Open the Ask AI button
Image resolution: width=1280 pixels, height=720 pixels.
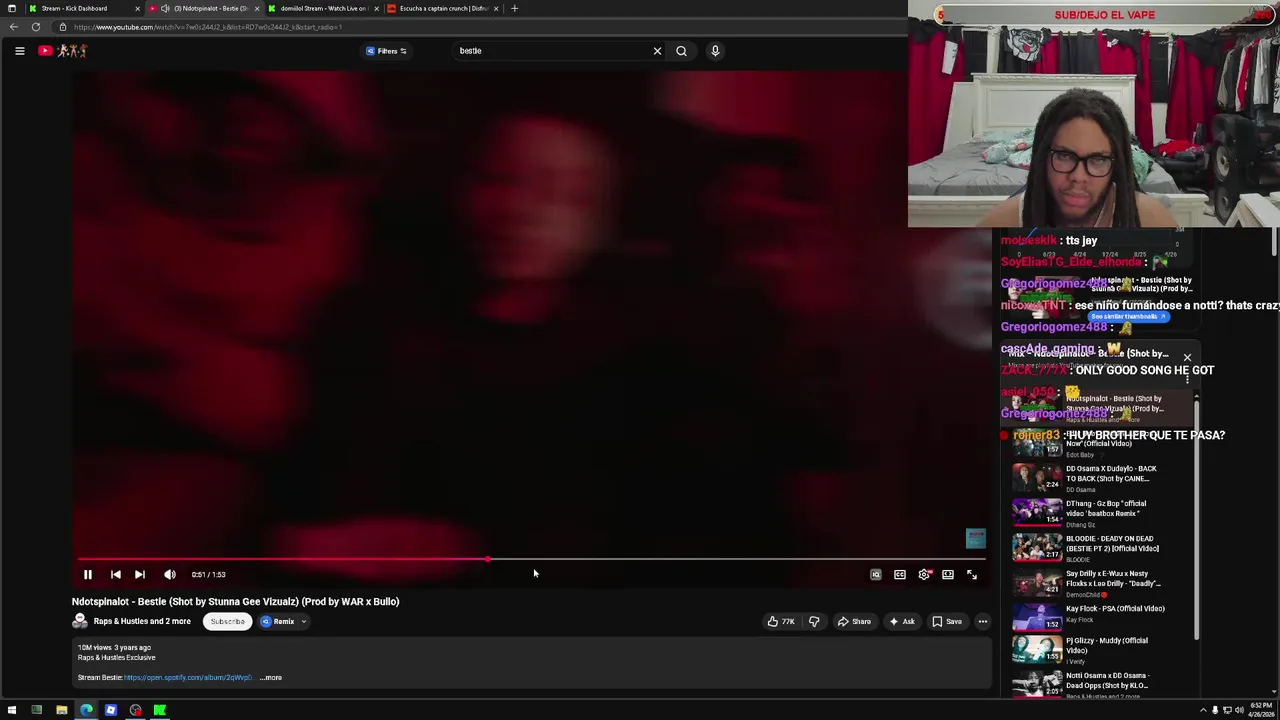click(901, 621)
